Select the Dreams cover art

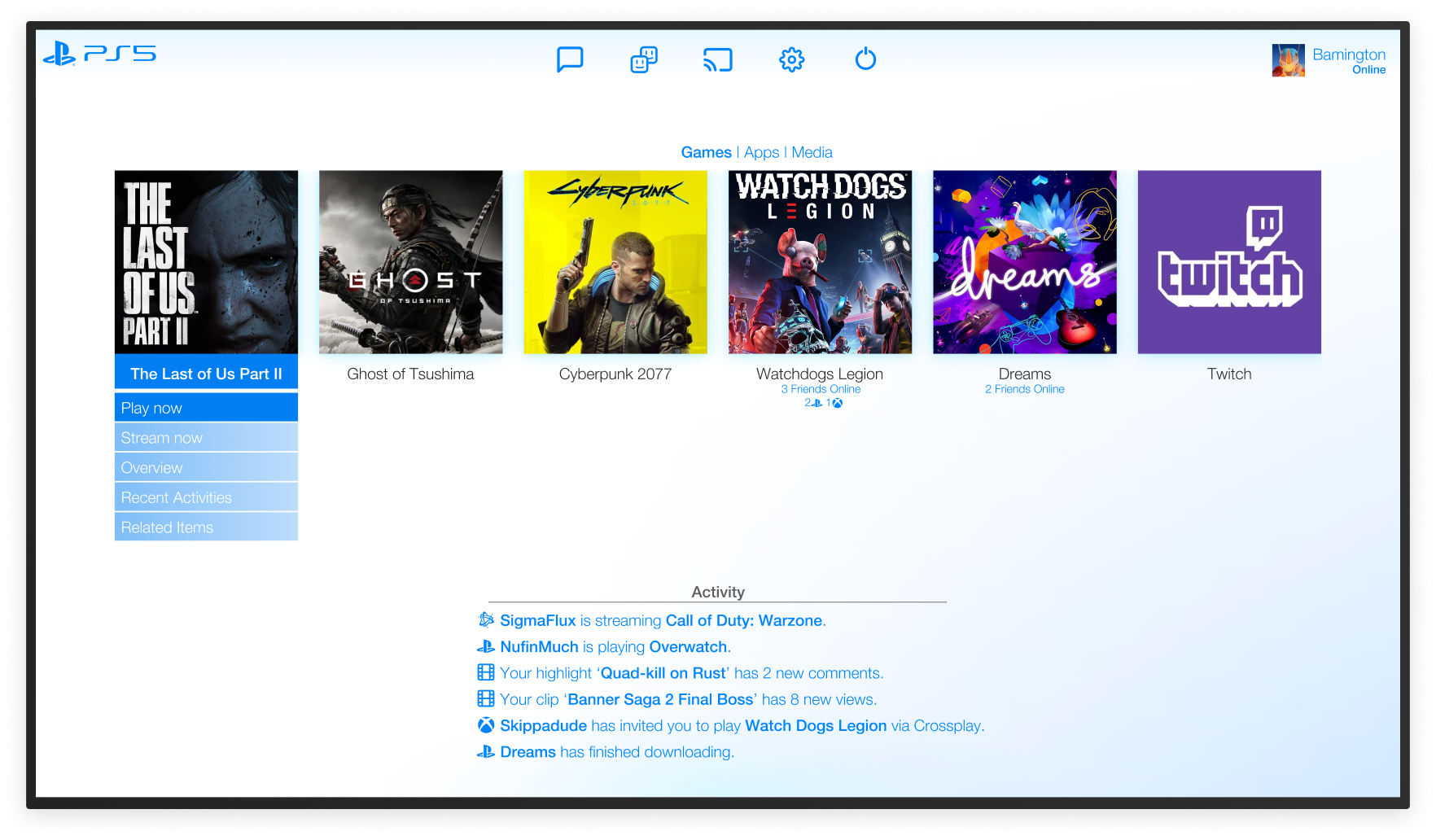pyautogui.click(x=1025, y=262)
